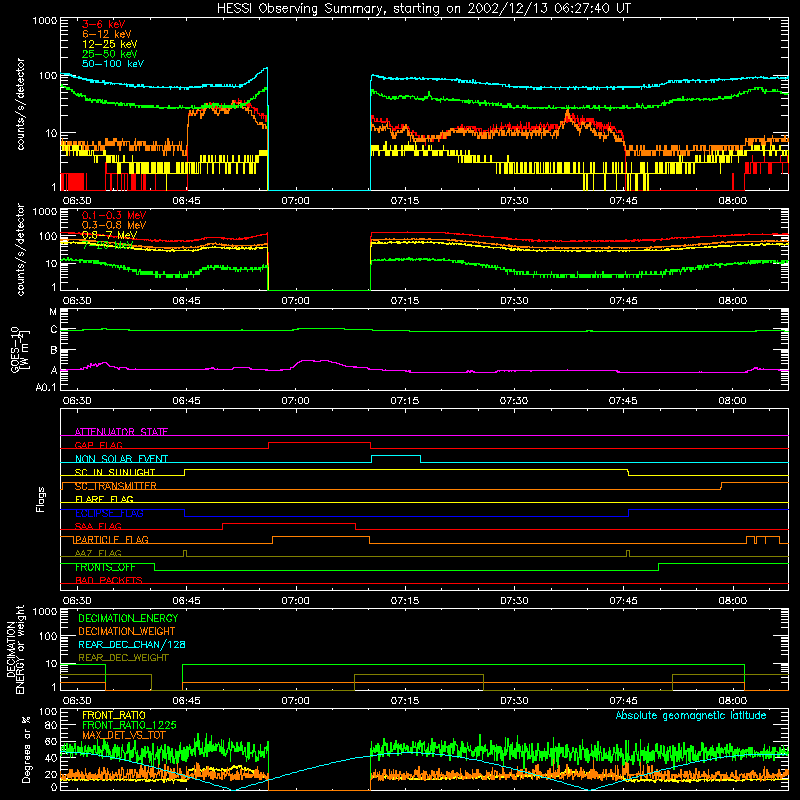Pick the 50-100 keV legend label
800x800 pixels.
click(x=113, y=64)
